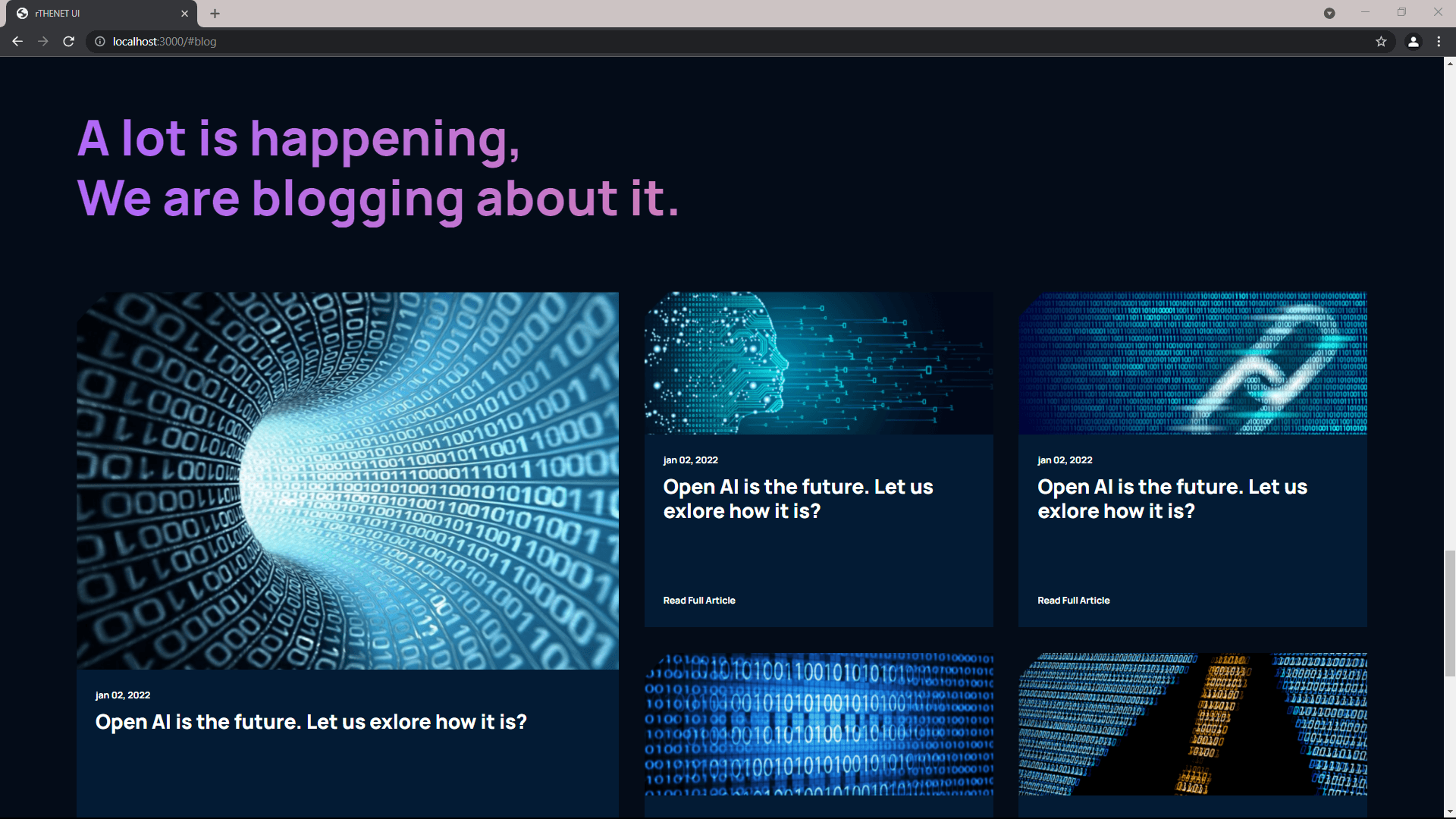Click the blue binary code thumbnail
Viewport: 1456px width, 819px height.
pos(818,723)
